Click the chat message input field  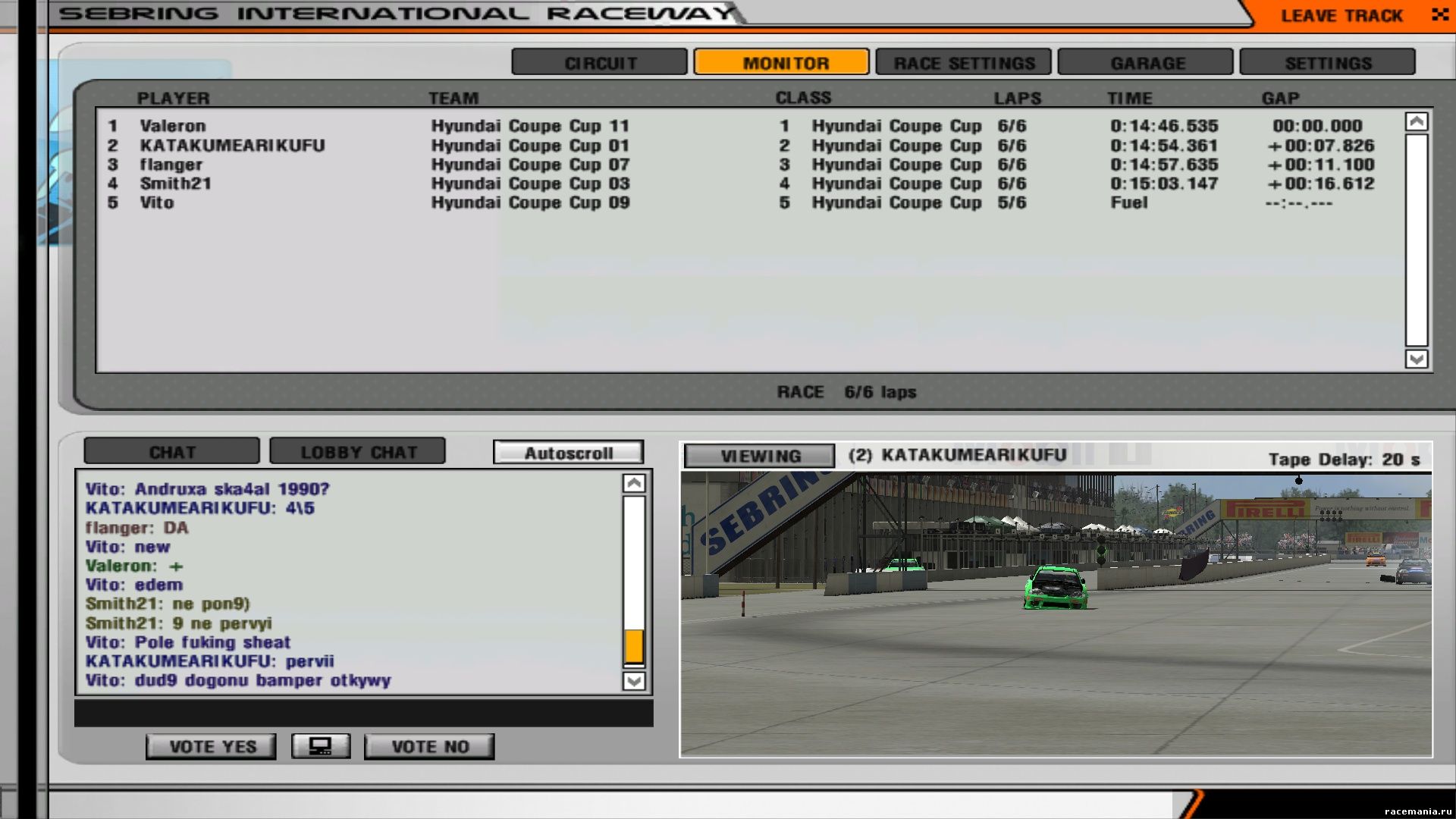pyautogui.click(x=364, y=713)
